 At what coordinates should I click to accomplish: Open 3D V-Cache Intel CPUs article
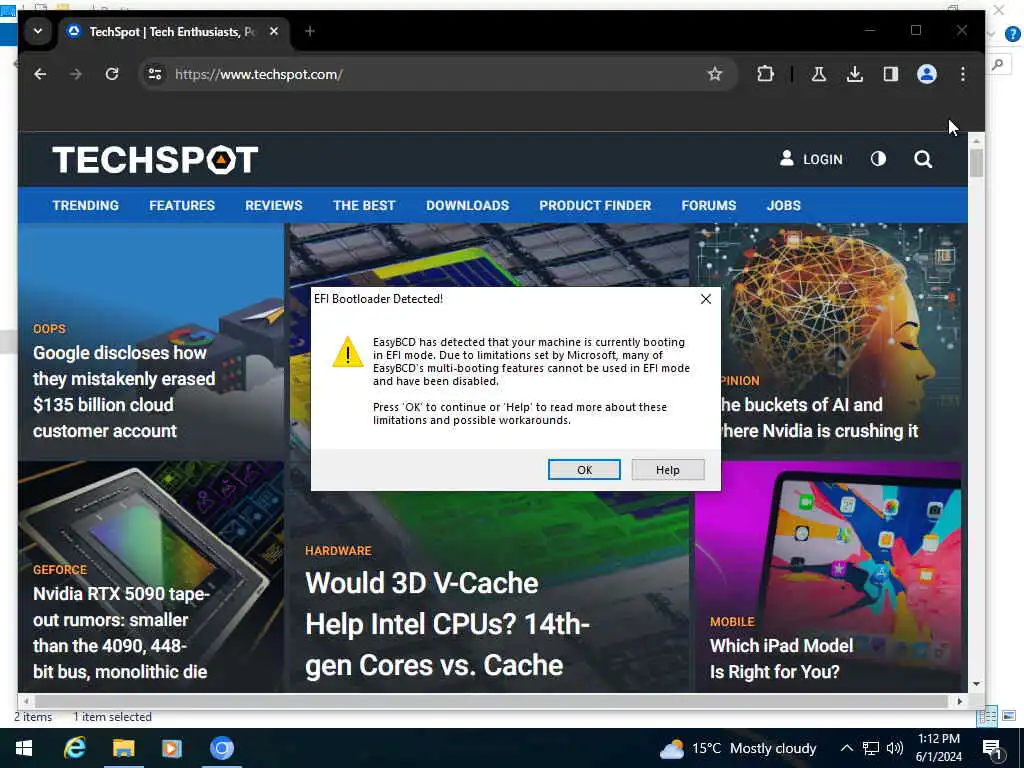447,624
